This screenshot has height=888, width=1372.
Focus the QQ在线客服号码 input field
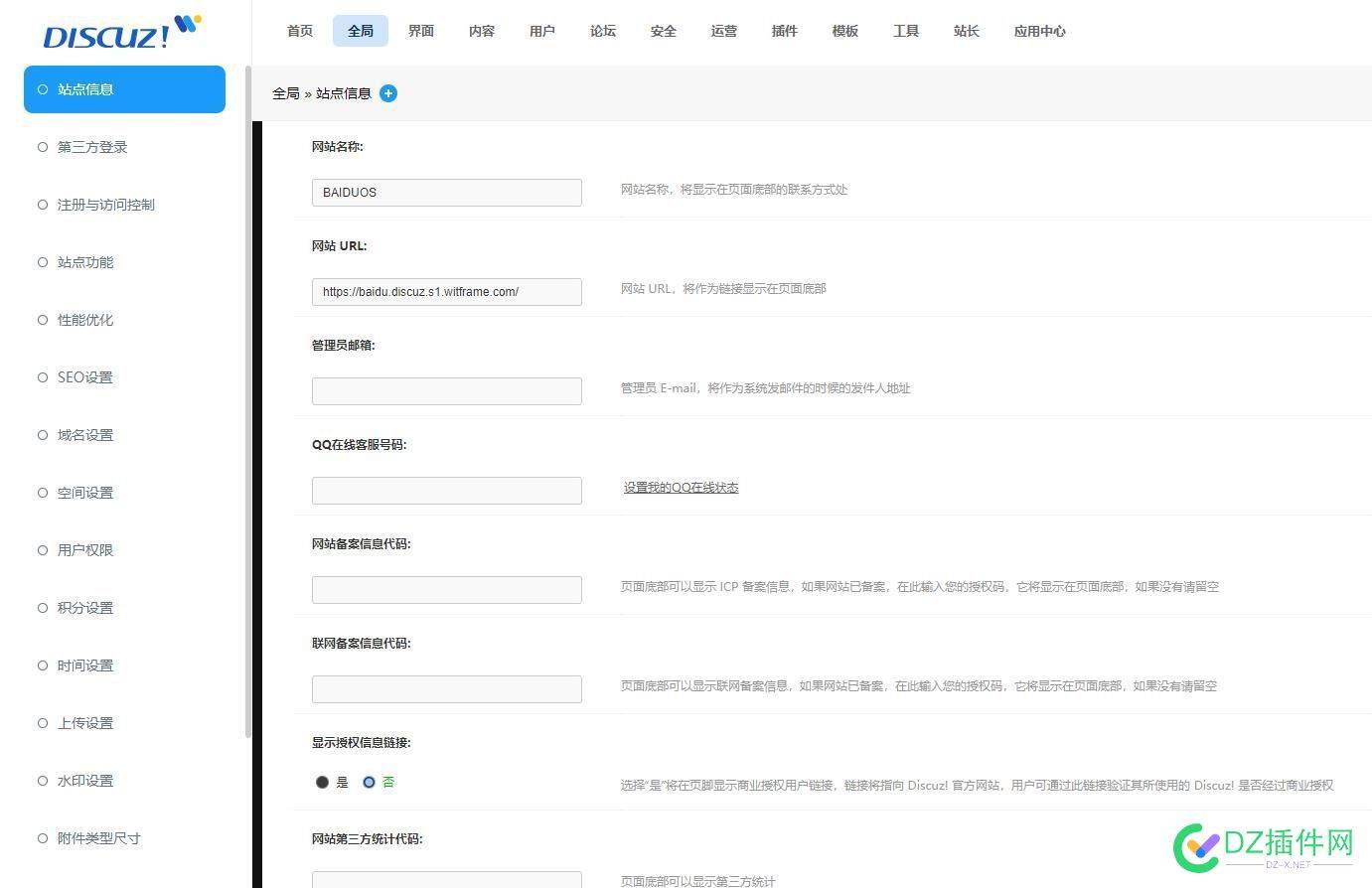click(447, 491)
